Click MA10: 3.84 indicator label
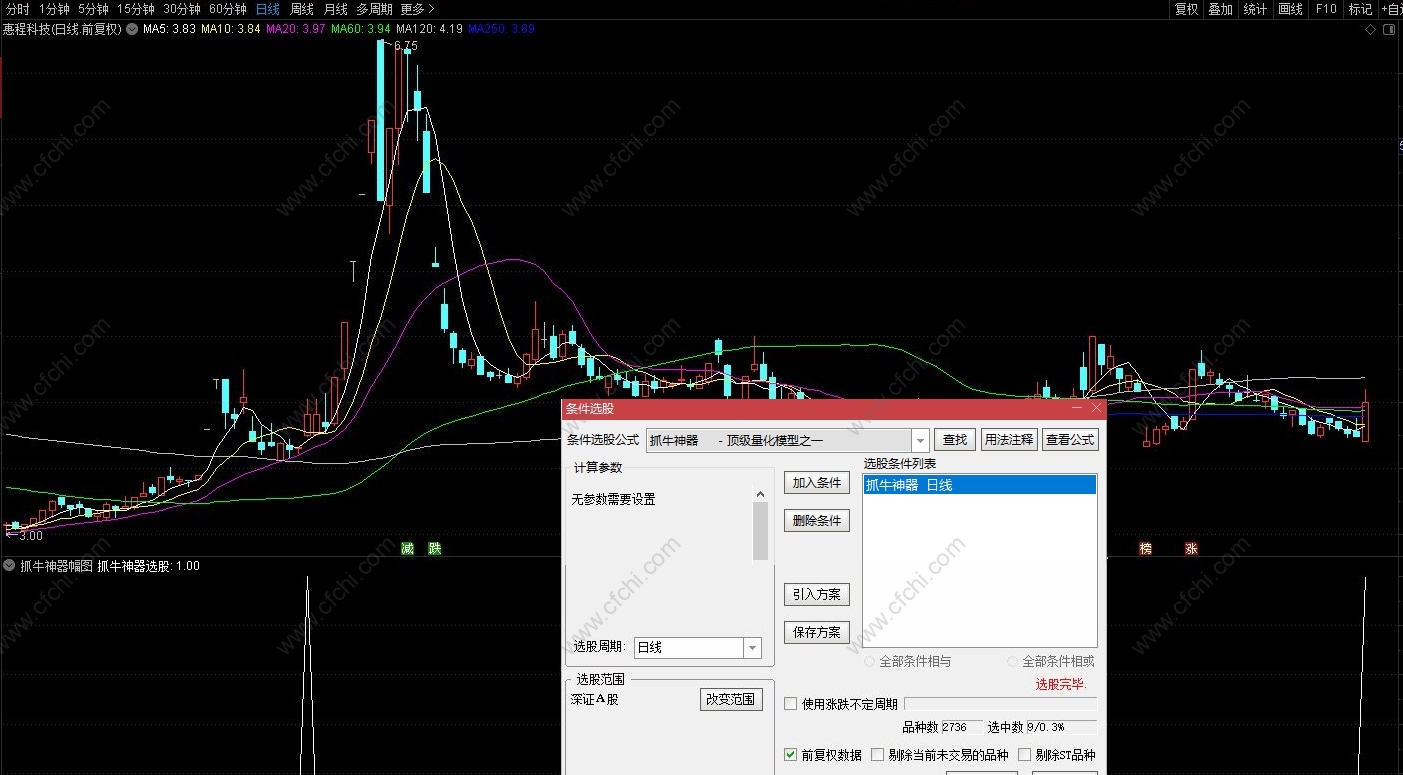Screen dimensions: 1403x775 (231, 29)
